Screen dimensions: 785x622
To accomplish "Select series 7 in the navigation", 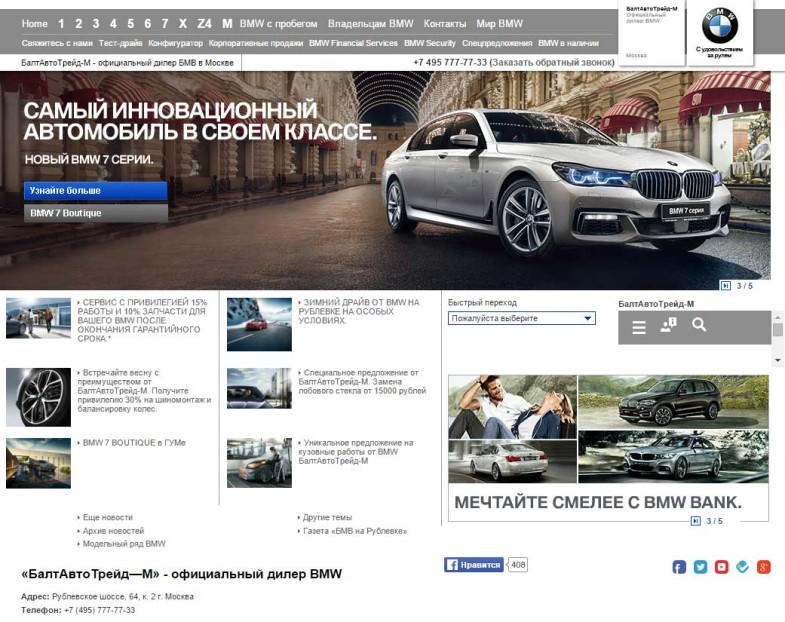I will point(165,24).
